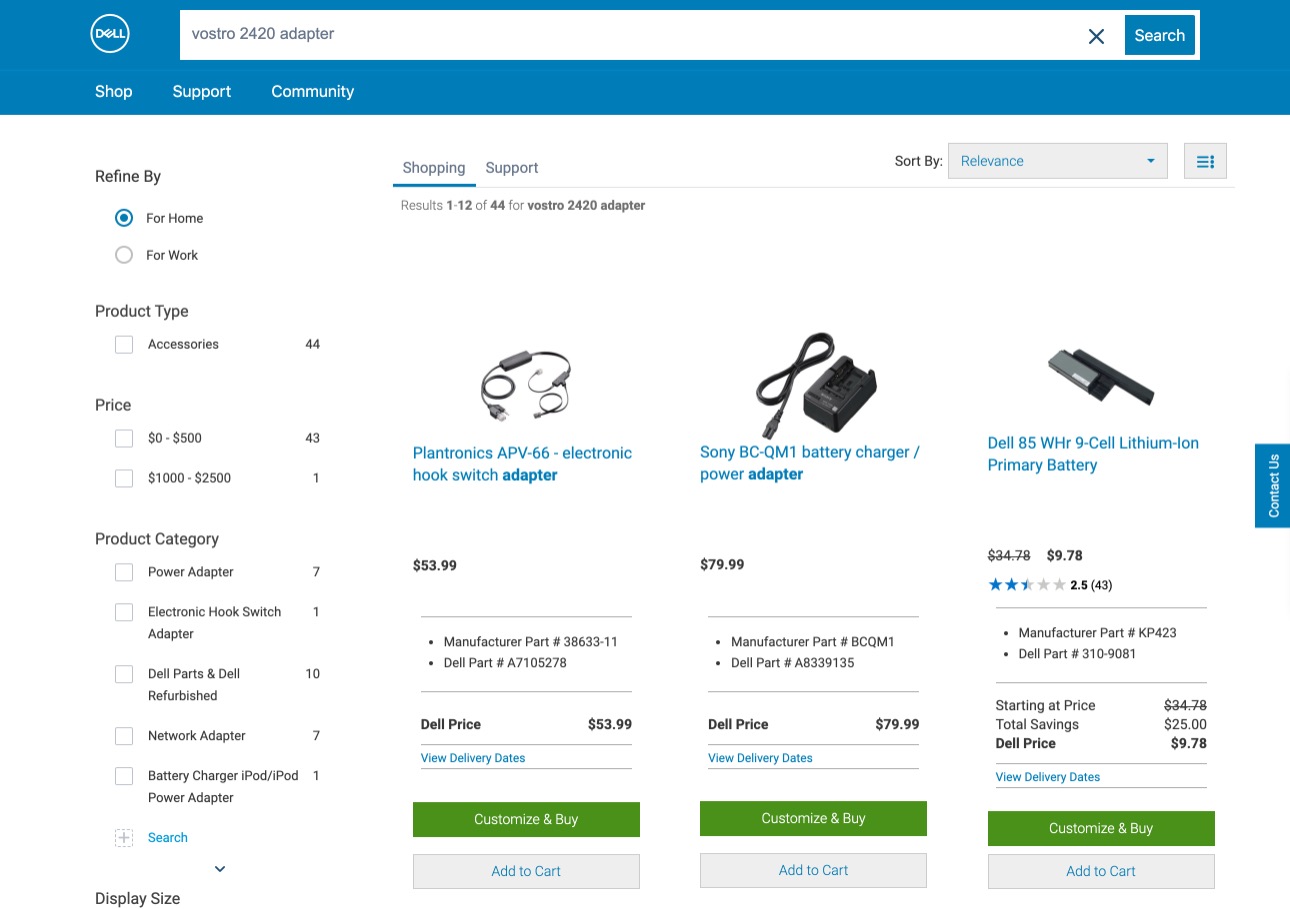Enable the $0 - $500 price filter

click(x=124, y=438)
